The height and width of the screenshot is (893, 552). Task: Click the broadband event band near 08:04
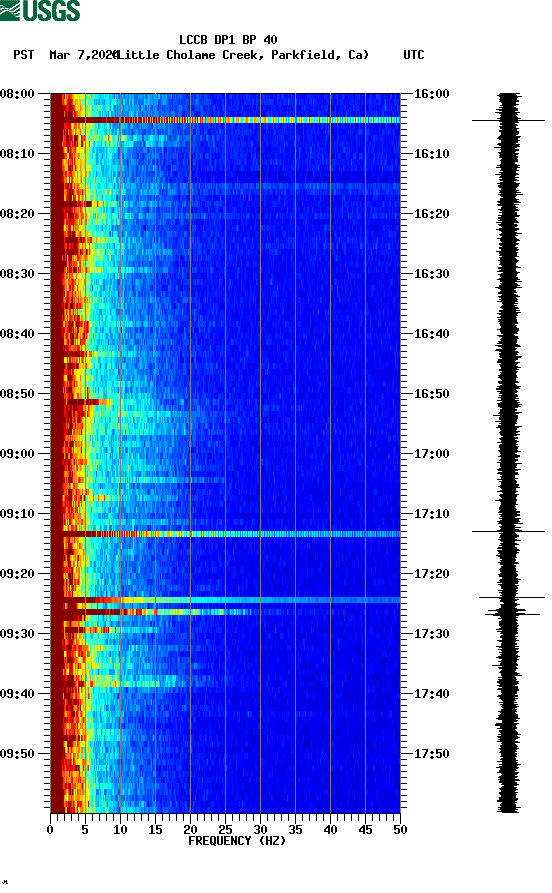pos(225,120)
